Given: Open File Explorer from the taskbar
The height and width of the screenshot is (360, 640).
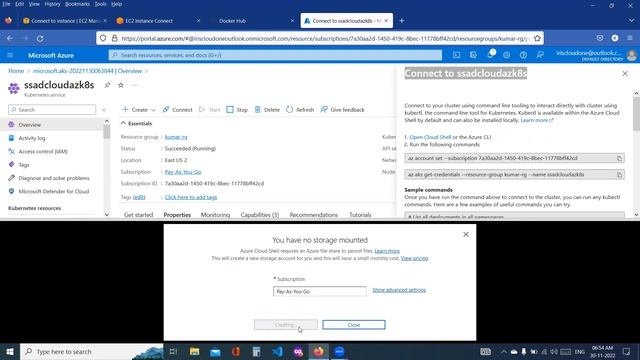Looking at the screenshot, I should tap(194, 351).
